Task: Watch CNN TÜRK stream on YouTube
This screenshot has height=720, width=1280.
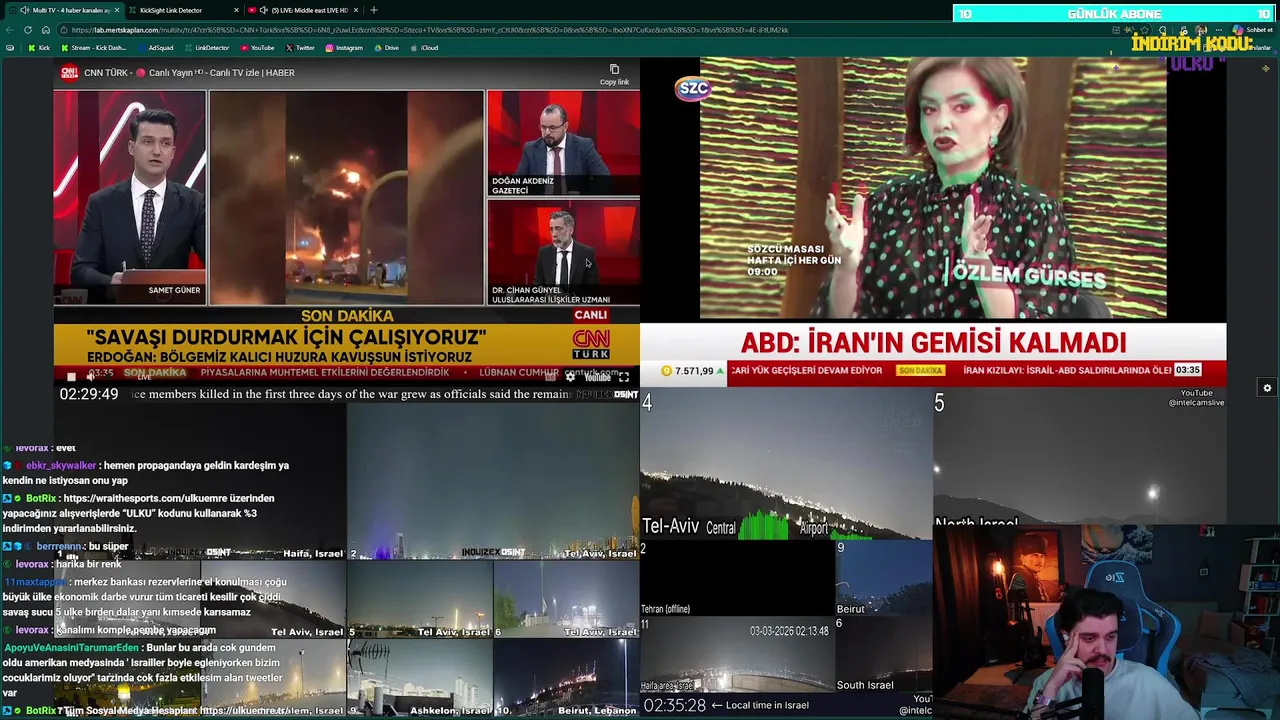Action: point(597,377)
